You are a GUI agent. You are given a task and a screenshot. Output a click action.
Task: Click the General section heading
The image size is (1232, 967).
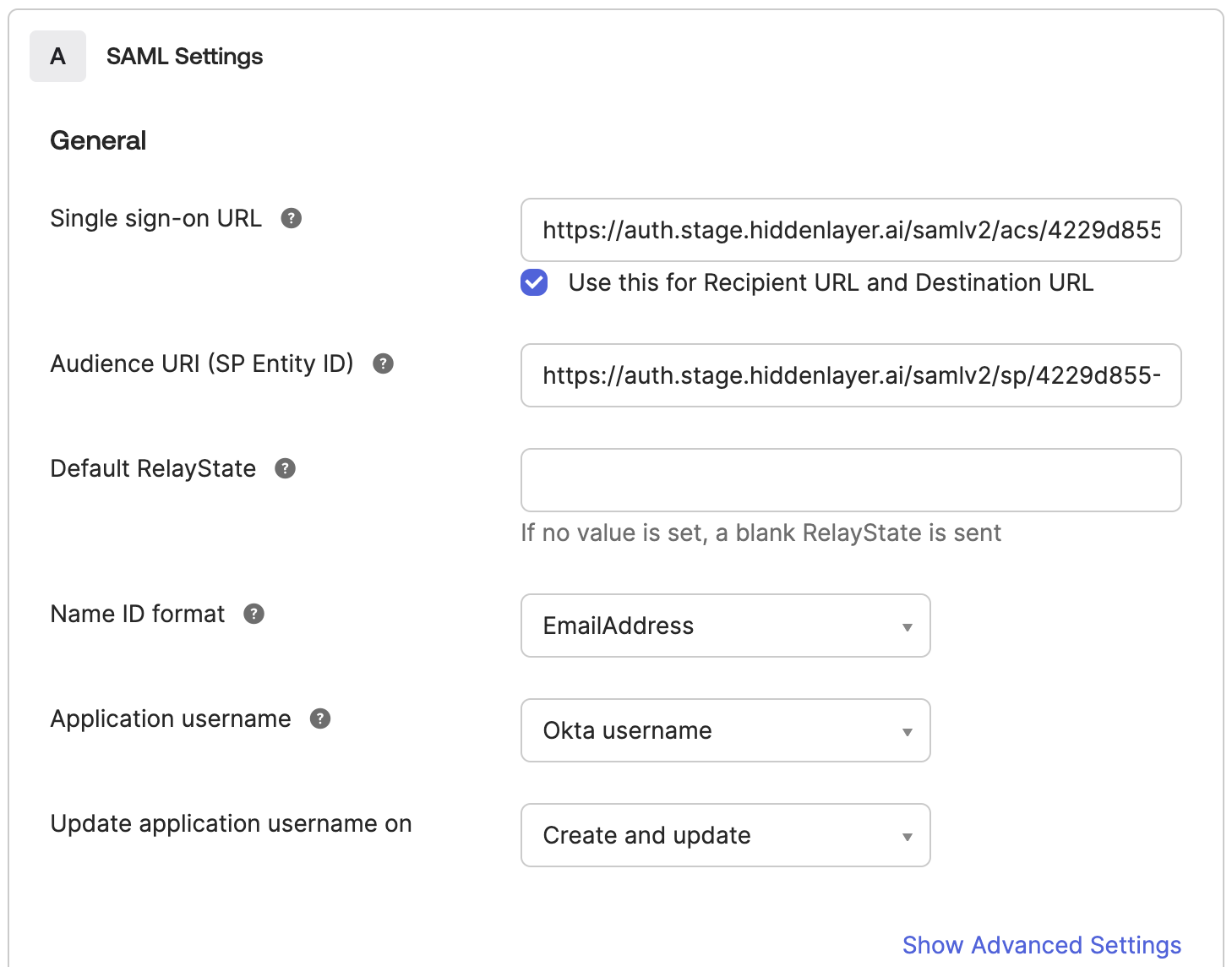pos(98,139)
